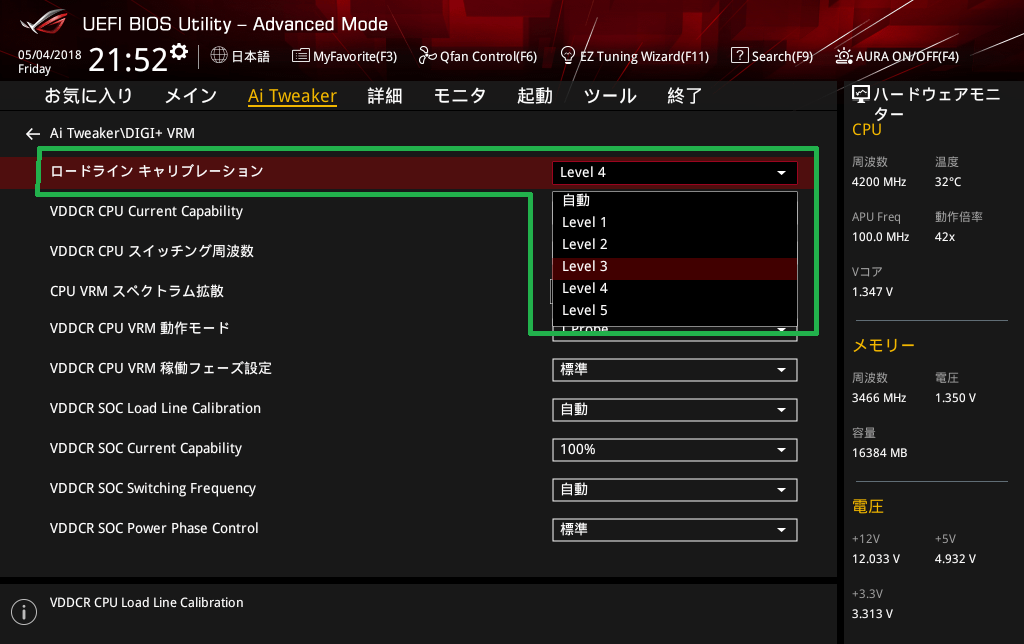Click the 05/04/2018 date
Viewport: 1024px width, 644px height.
[50, 55]
